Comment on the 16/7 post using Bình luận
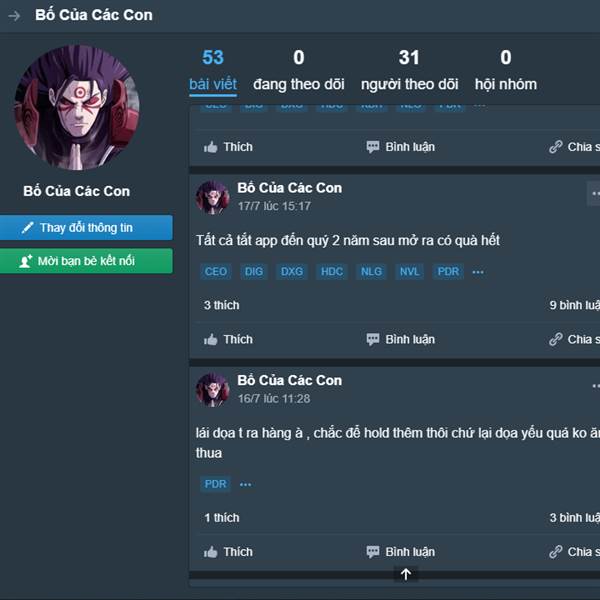The height and width of the screenshot is (600, 600). (x=400, y=552)
